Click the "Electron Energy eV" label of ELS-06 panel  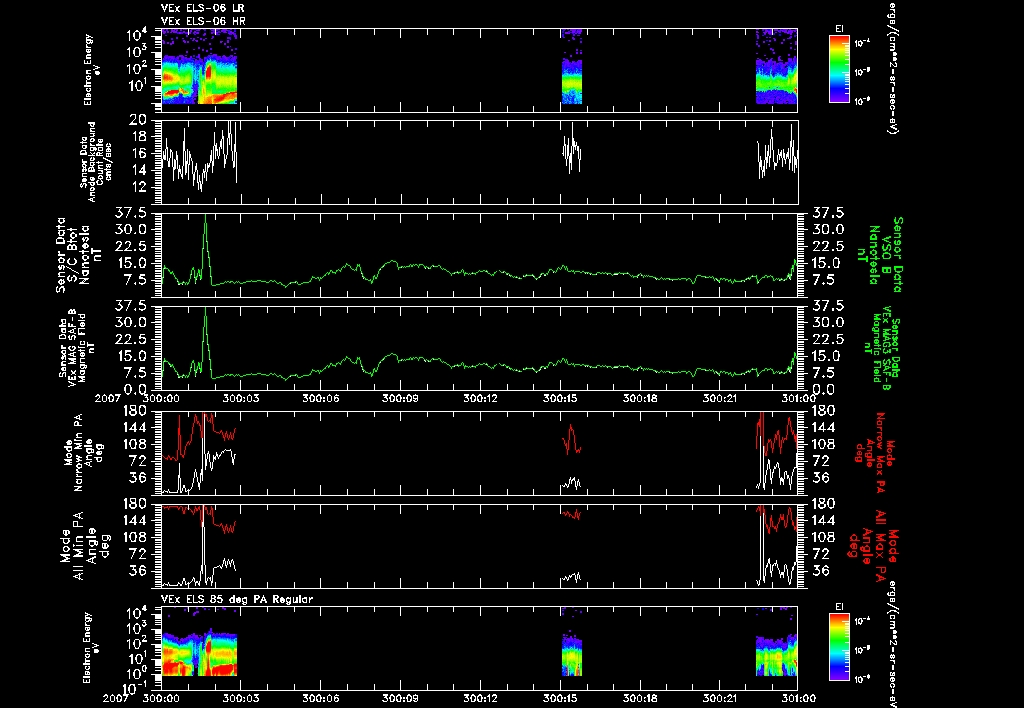[x=93, y=69]
